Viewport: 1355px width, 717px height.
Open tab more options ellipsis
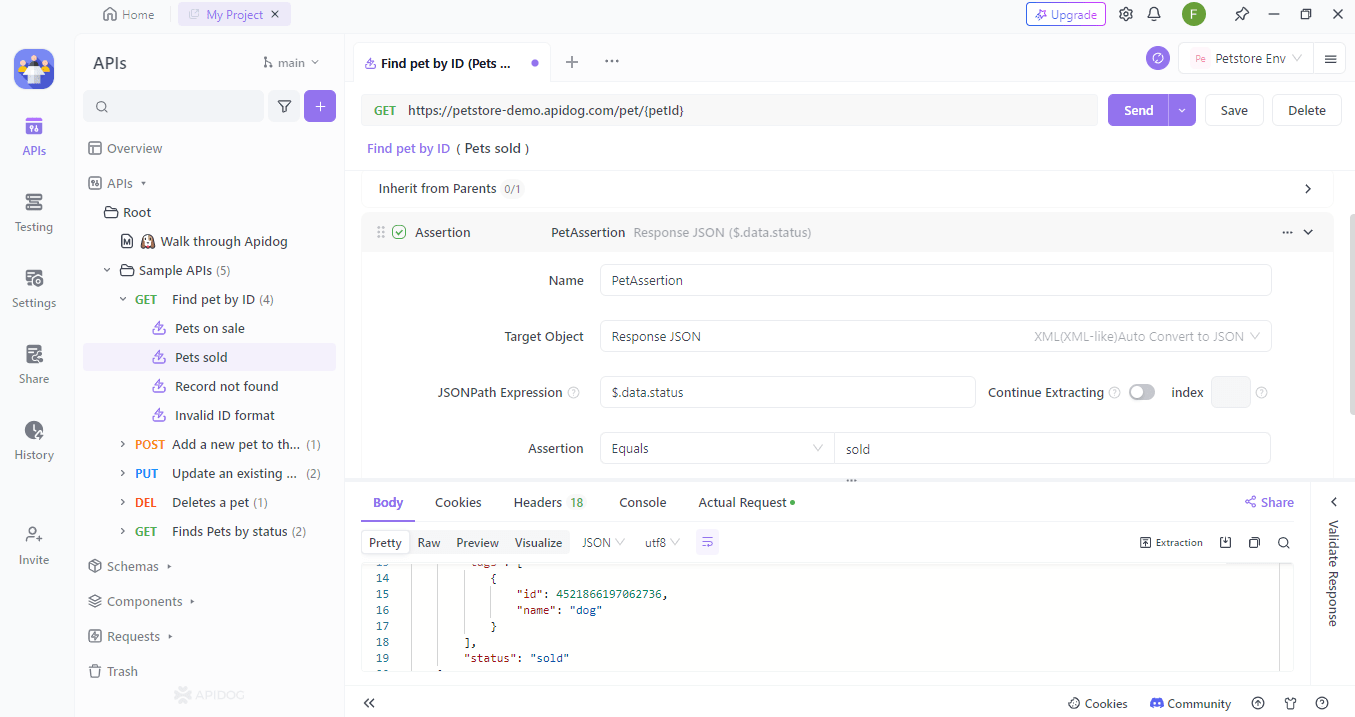tap(612, 62)
